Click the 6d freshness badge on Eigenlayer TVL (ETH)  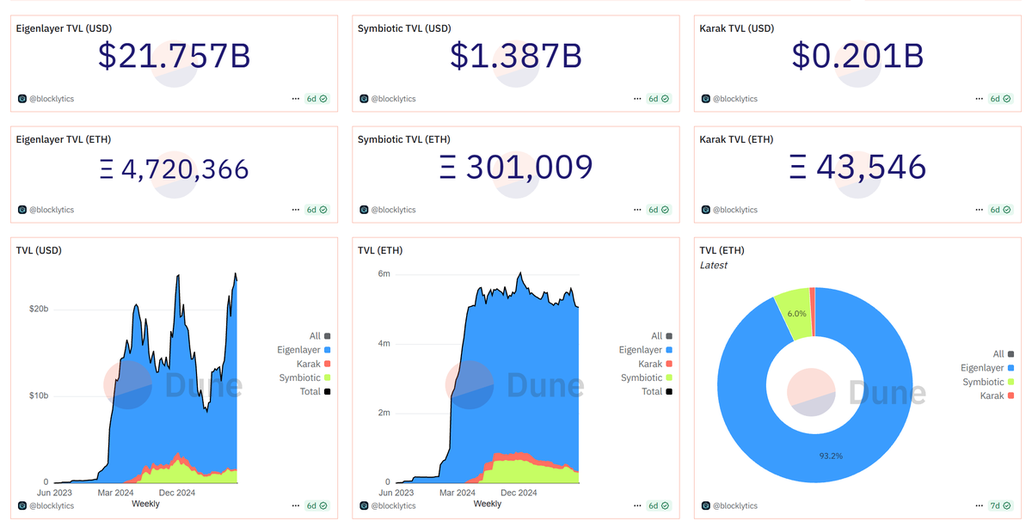click(x=317, y=210)
